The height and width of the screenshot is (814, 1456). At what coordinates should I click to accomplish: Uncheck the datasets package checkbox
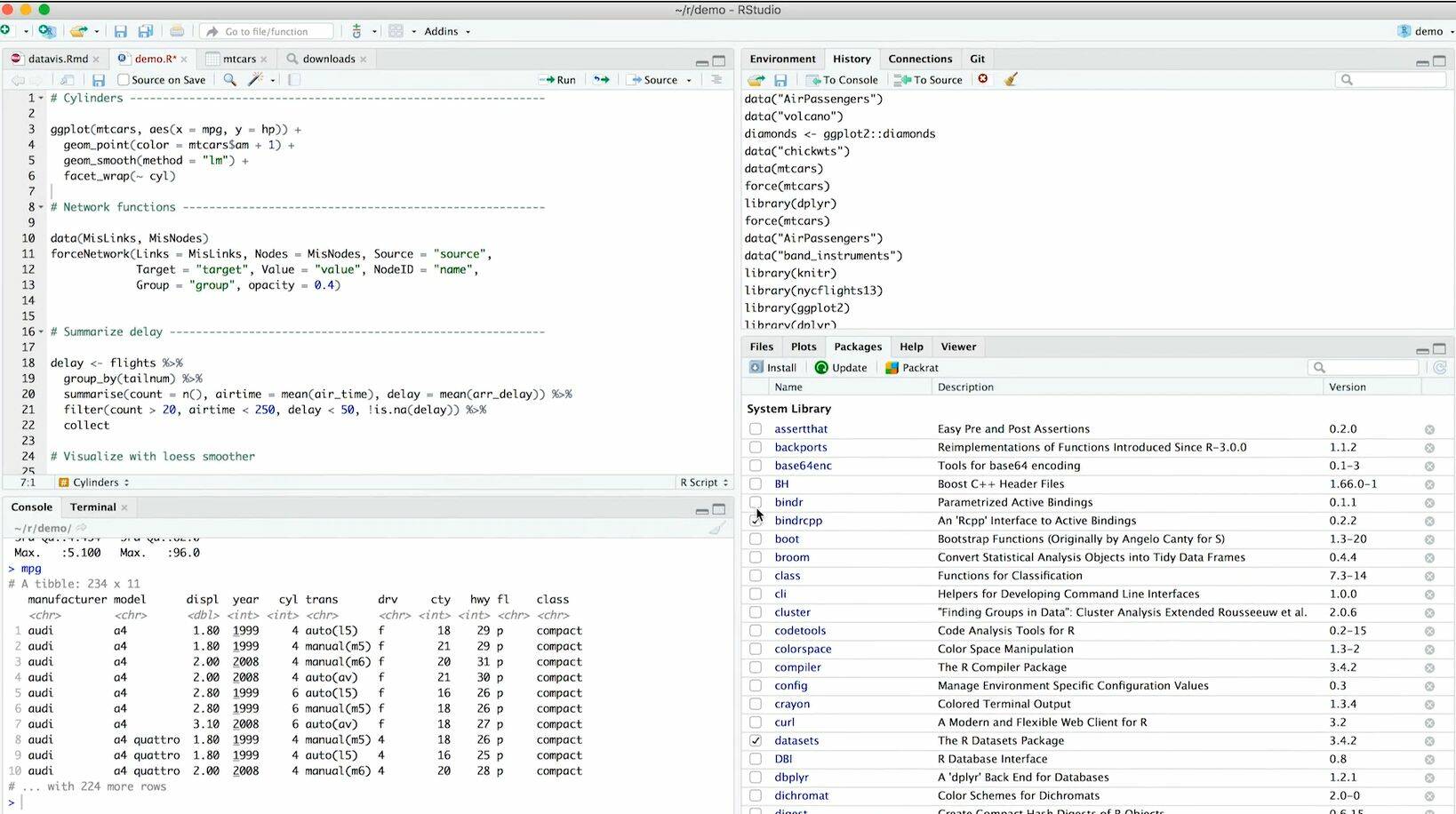[756, 740]
